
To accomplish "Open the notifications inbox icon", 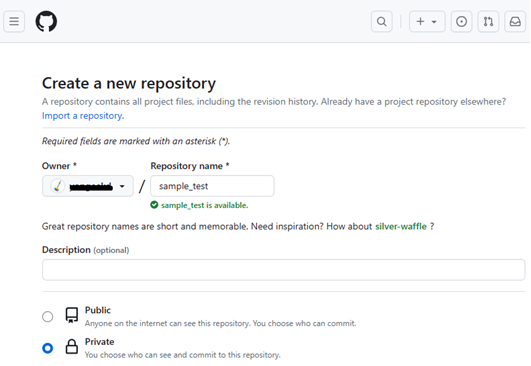I will pyautogui.click(x=515, y=21).
